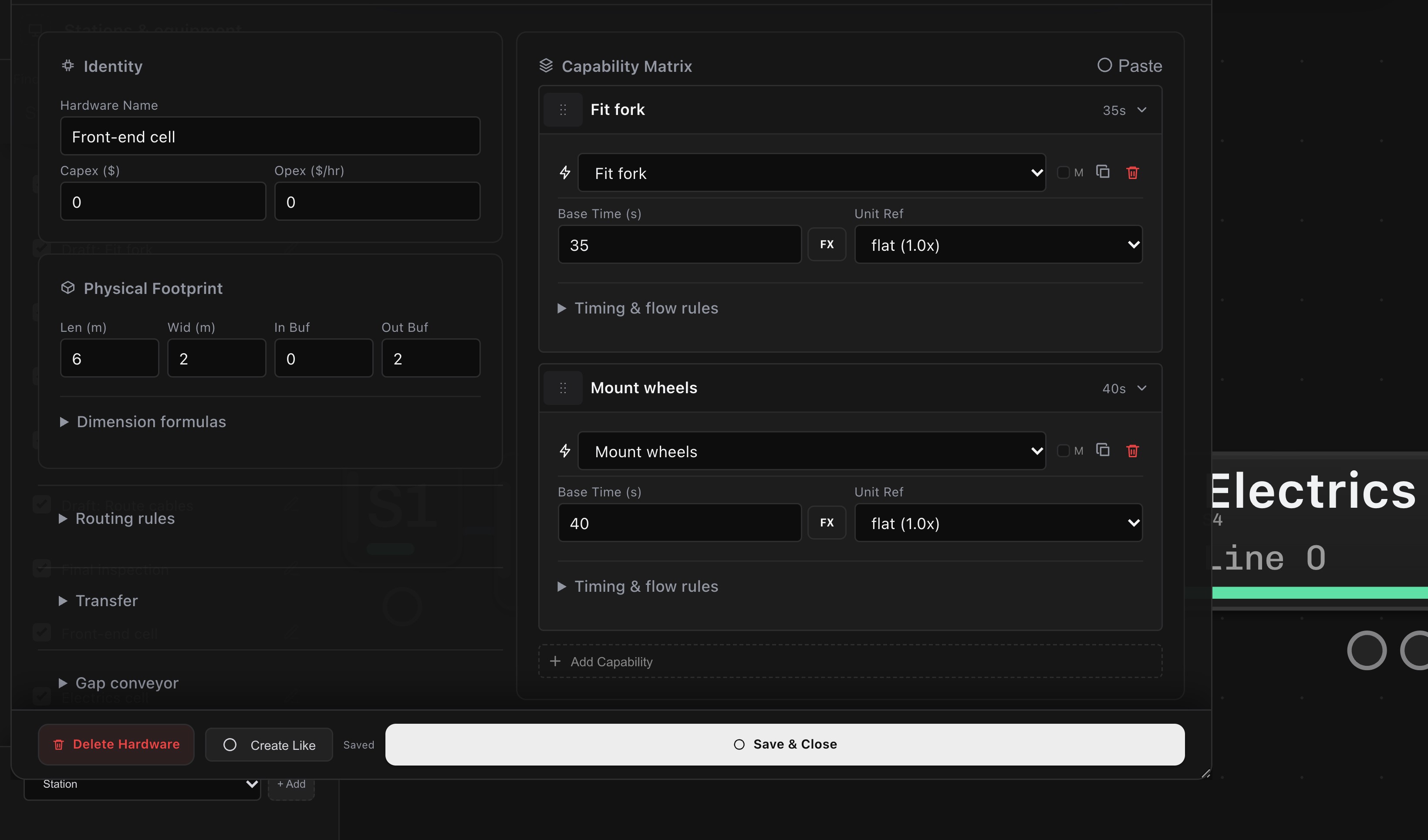The image size is (1428, 840).
Task: Toggle the M checkbox for Mount wheels
Action: pyautogui.click(x=1063, y=451)
